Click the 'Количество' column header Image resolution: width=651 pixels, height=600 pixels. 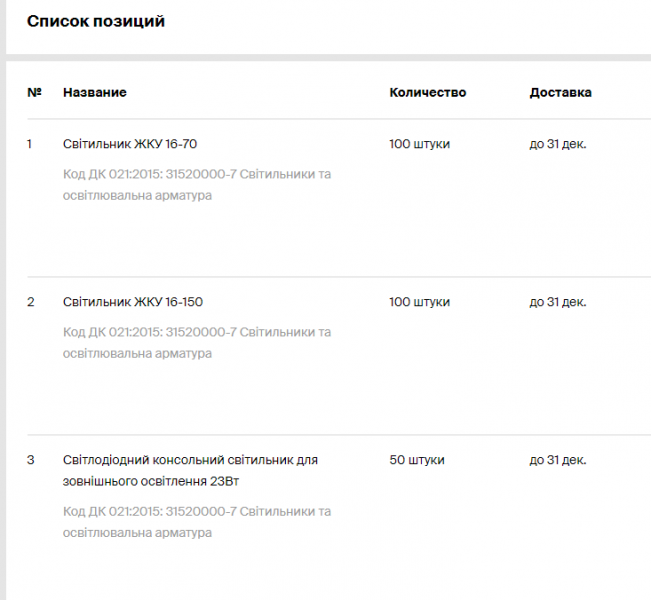tap(428, 92)
